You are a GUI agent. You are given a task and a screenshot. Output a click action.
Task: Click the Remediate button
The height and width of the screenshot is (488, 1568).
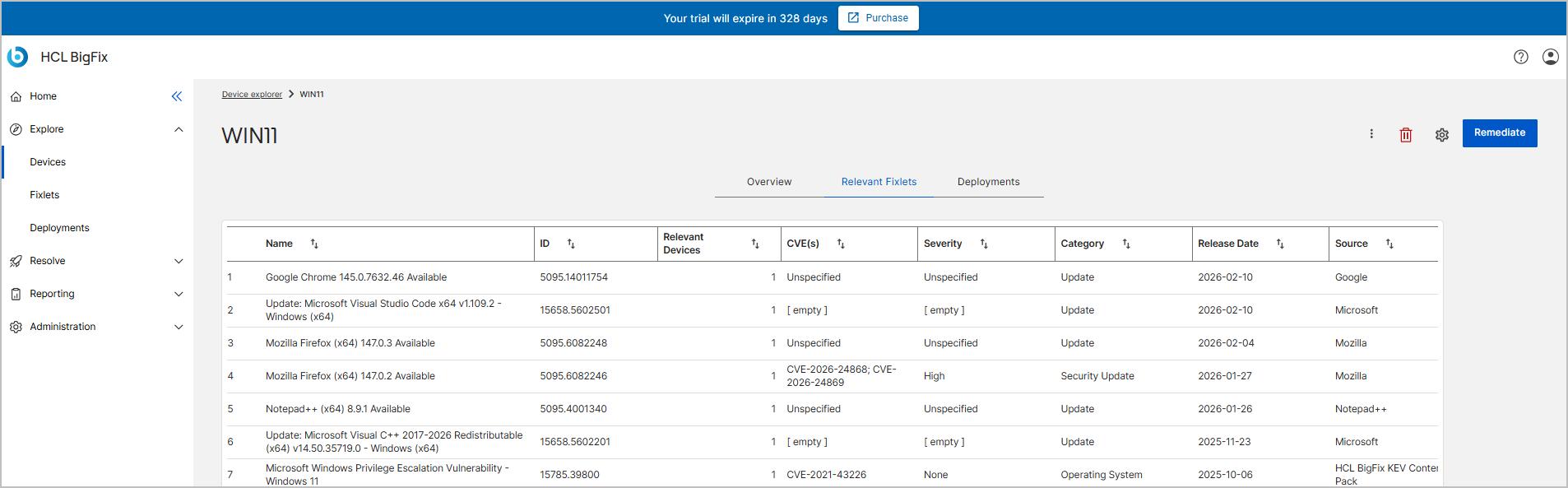1499,133
